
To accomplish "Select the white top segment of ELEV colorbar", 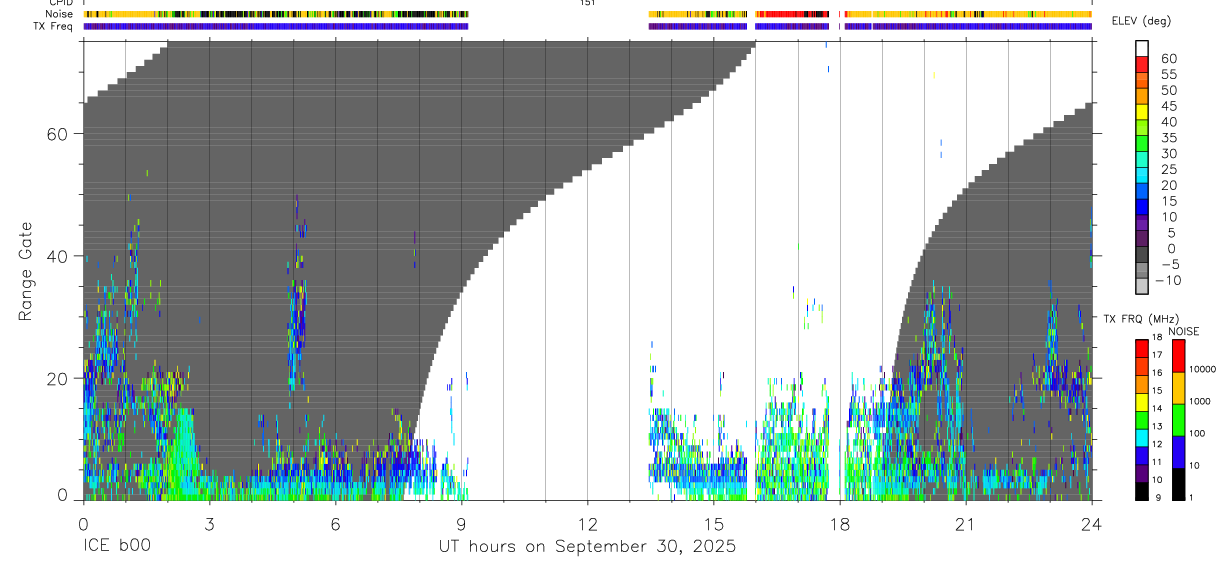I will [x=1142, y=49].
